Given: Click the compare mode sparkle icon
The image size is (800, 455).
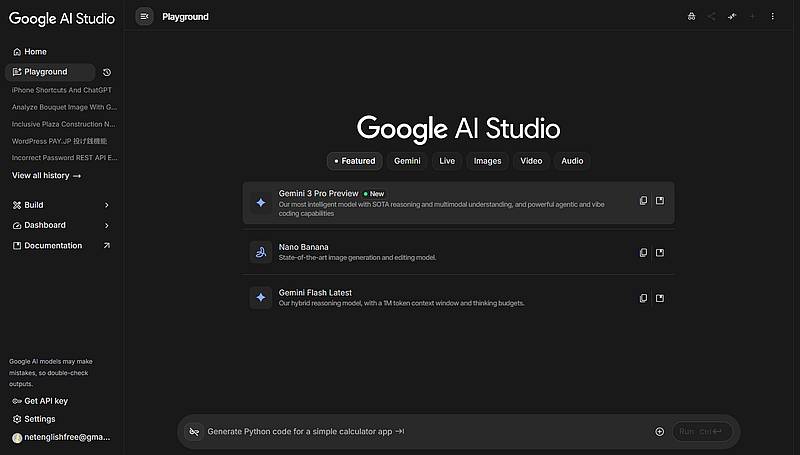Looking at the screenshot, I should [732, 16].
